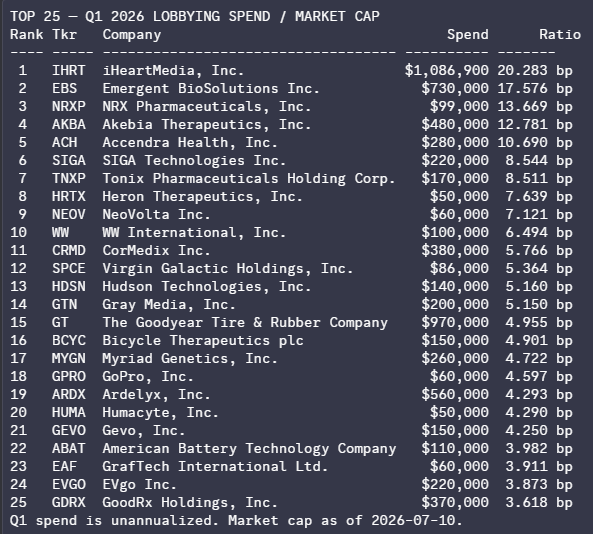Select ticker 'BCYC'
Screen dimensions: 593x534
click(68, 340)
